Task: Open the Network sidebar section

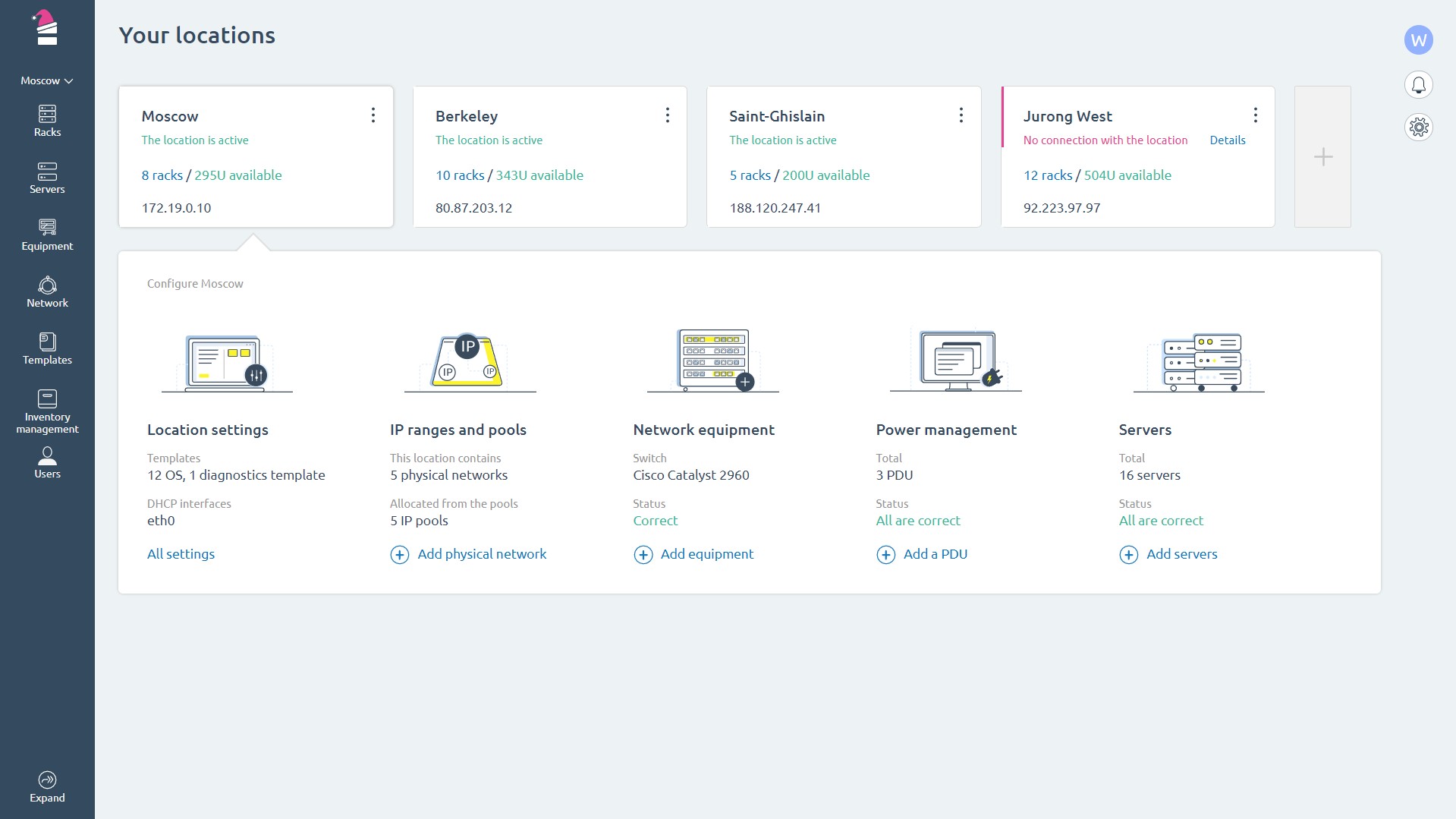Action: (x=47, y=292)
